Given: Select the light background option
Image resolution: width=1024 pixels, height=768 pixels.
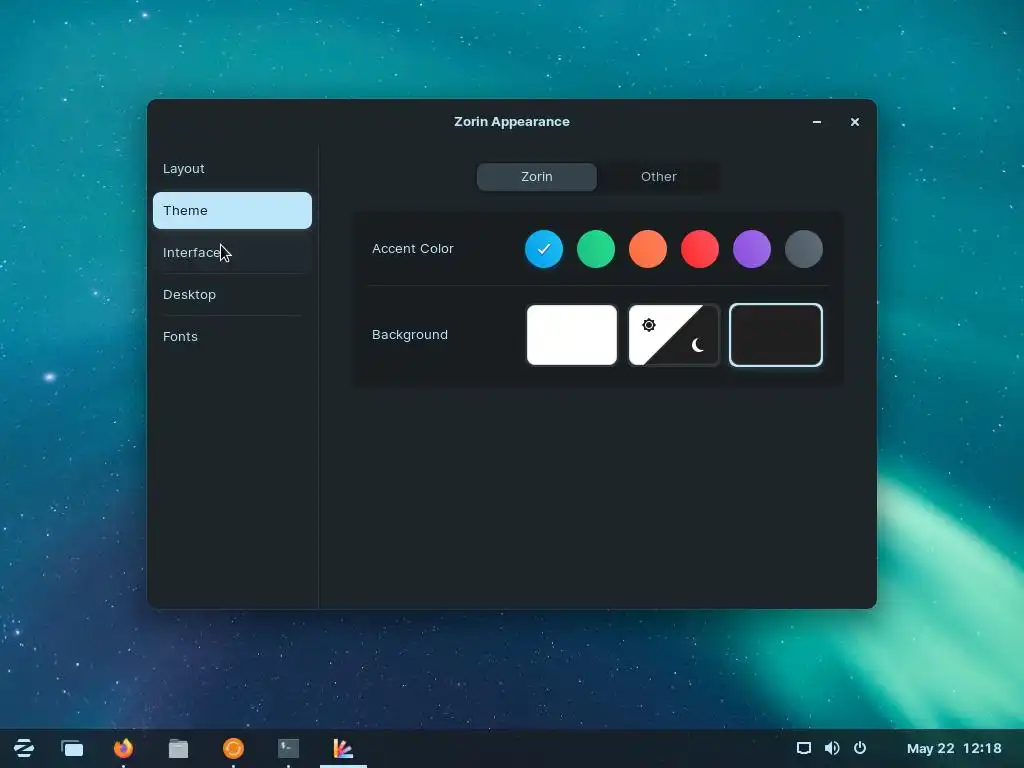Looking at the screenshot, I should point(572,335).
